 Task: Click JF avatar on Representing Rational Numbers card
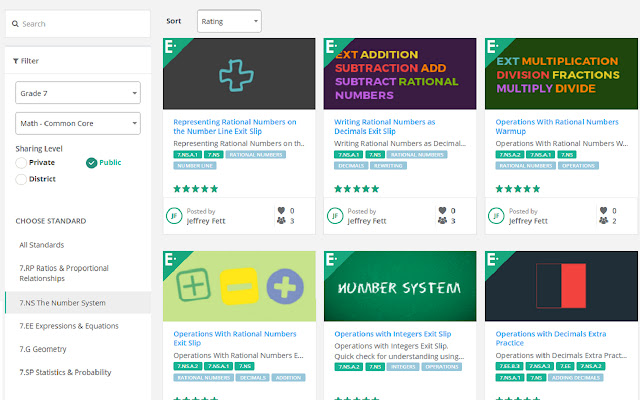point(174,216)
